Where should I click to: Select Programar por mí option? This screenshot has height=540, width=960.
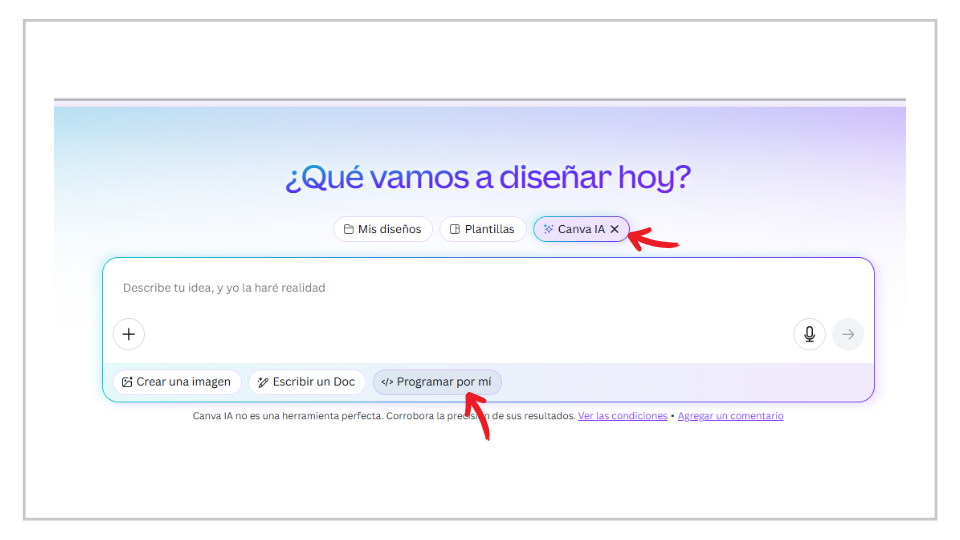437,382
